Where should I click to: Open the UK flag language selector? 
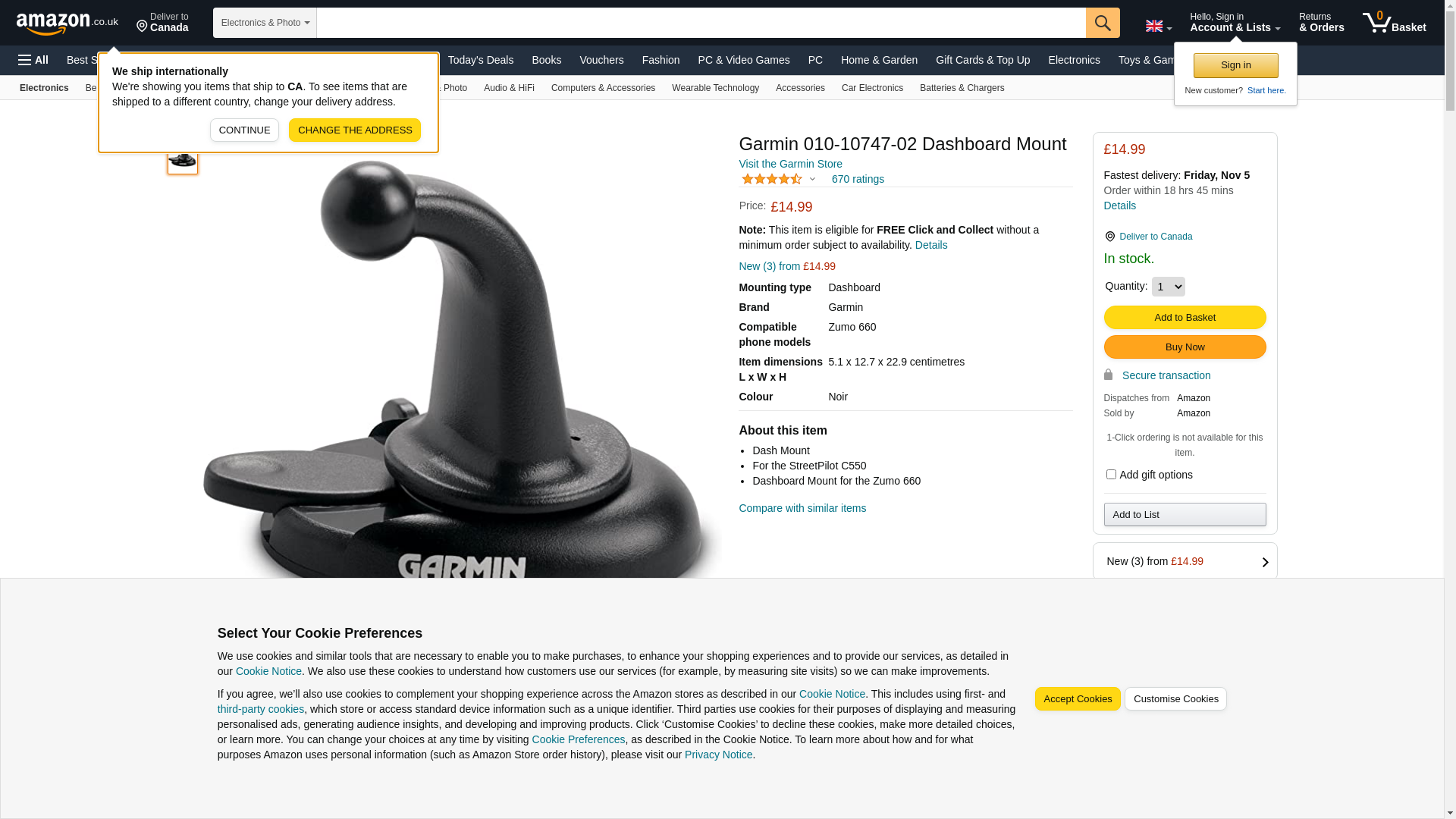(x=1158, y=27)
